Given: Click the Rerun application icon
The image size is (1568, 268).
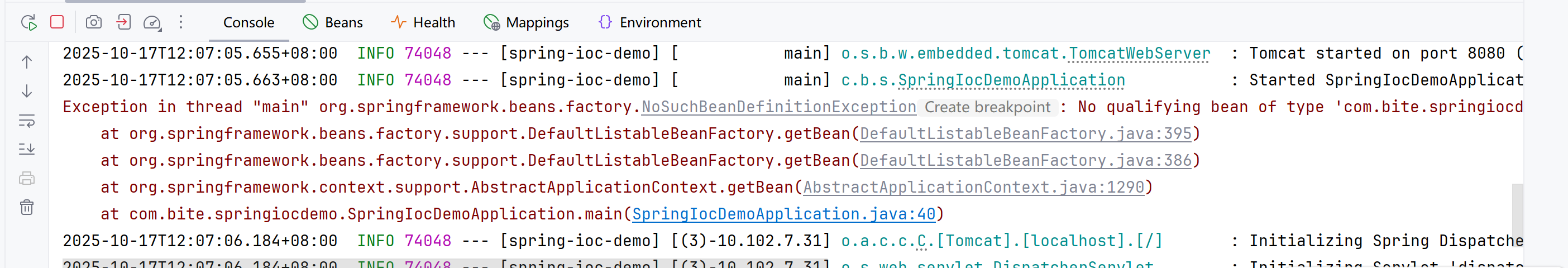Looking at the screenshot, I should pyautogui.click(x=28, y=22).
